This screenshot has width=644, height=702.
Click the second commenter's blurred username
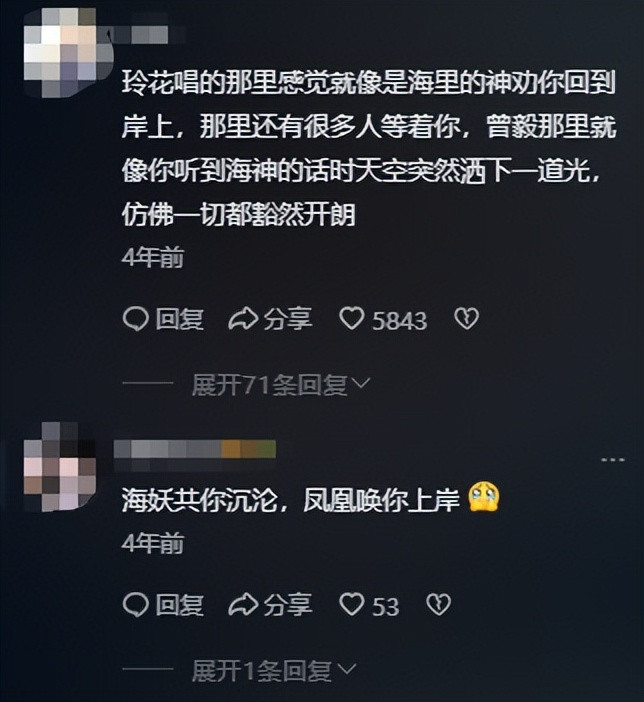(x=195, y=453)
